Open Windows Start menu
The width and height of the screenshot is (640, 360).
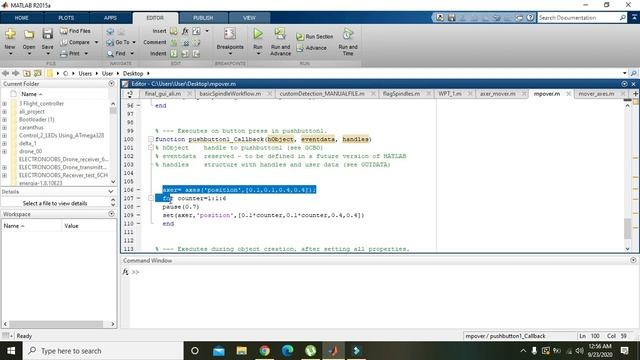(11, 351)
